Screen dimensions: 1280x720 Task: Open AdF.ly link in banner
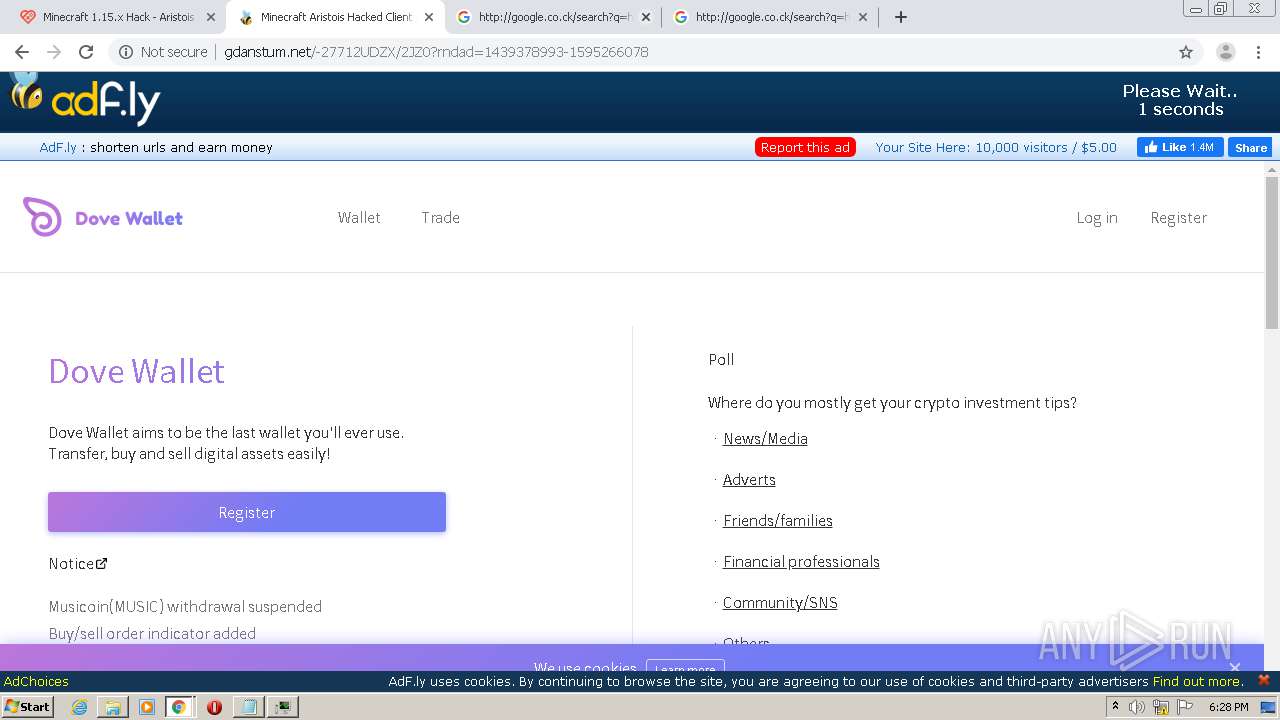[58, 147]
